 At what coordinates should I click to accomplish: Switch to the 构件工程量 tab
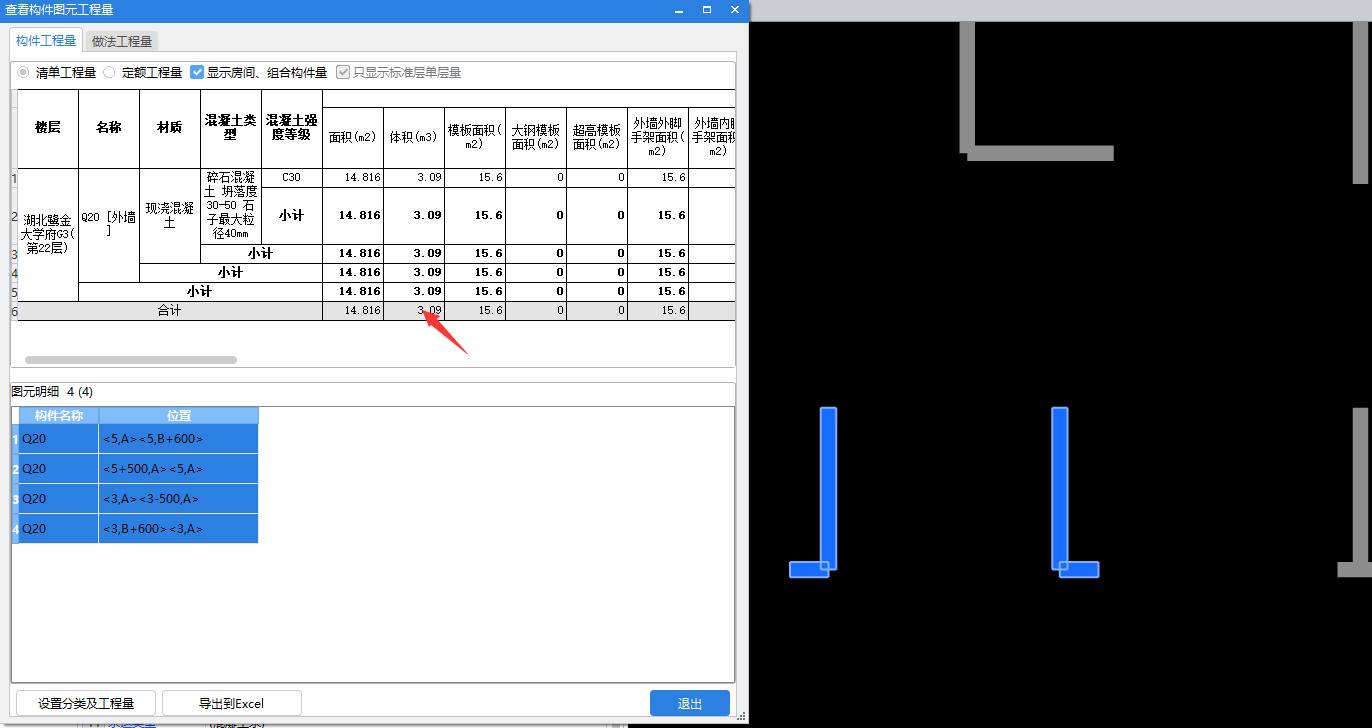[x=46, y=41]
